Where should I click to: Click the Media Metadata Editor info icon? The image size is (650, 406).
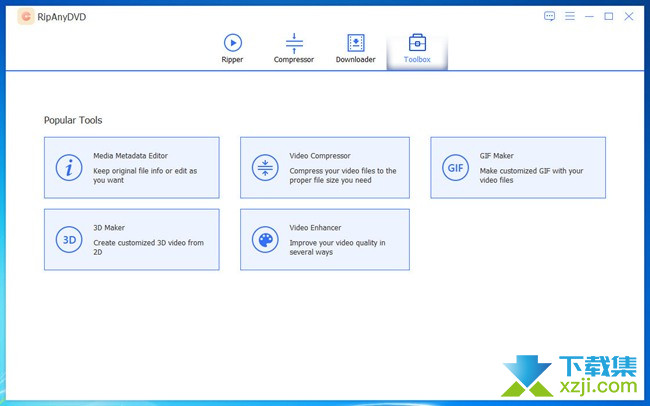click(x=69, y=168)
